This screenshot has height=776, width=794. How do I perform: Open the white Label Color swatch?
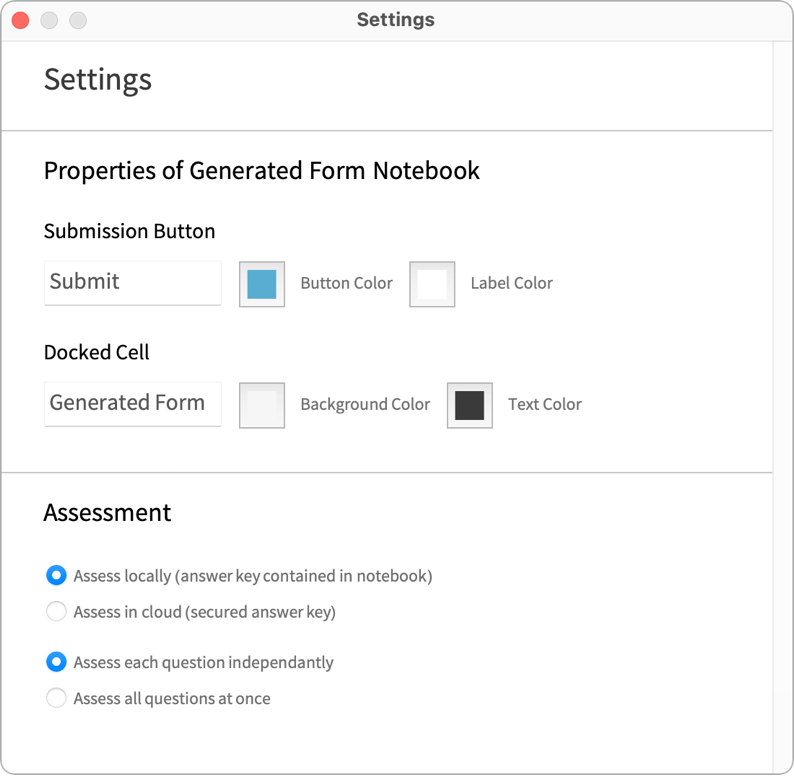click(432, 284)
